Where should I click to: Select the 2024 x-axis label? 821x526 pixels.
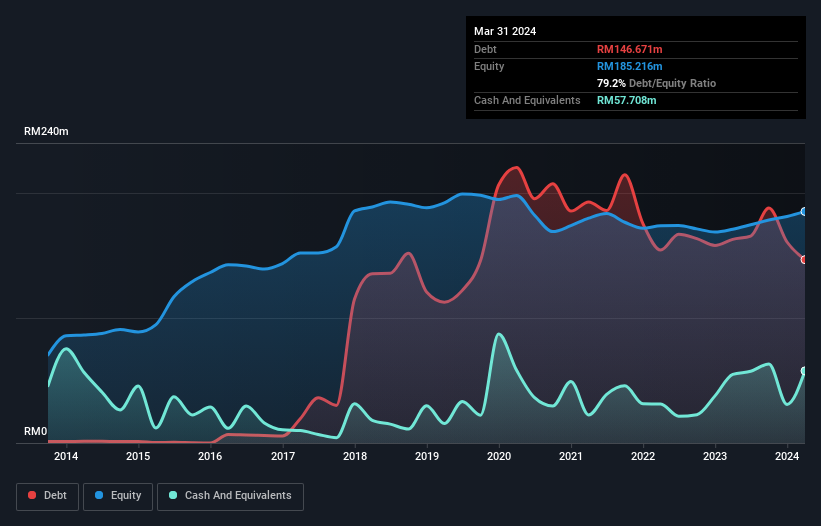[x=787, y=457]
